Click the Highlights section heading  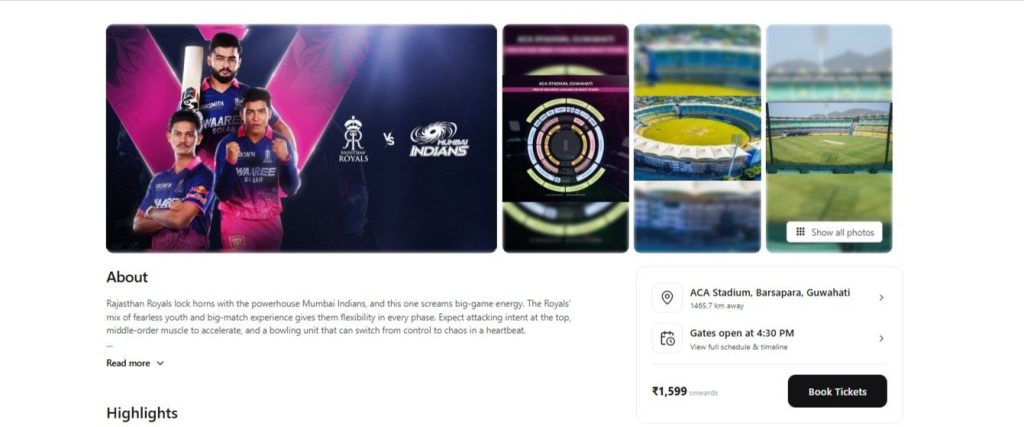tap(142, 413)
